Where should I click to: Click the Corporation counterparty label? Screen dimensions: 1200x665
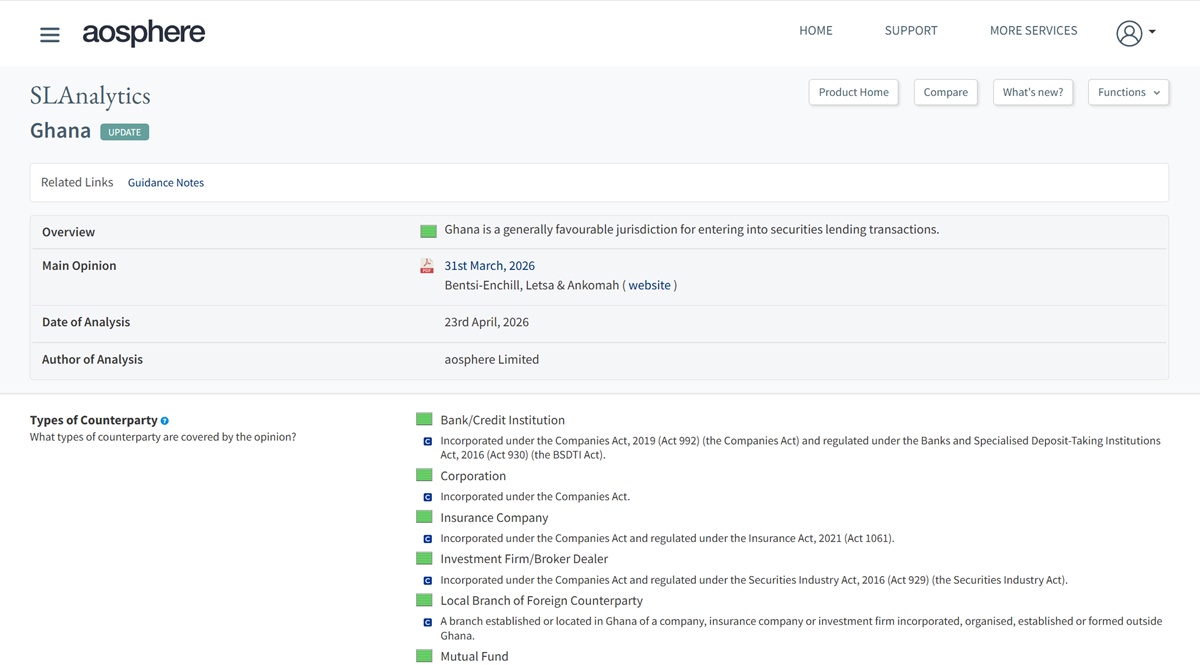point(473,476)
